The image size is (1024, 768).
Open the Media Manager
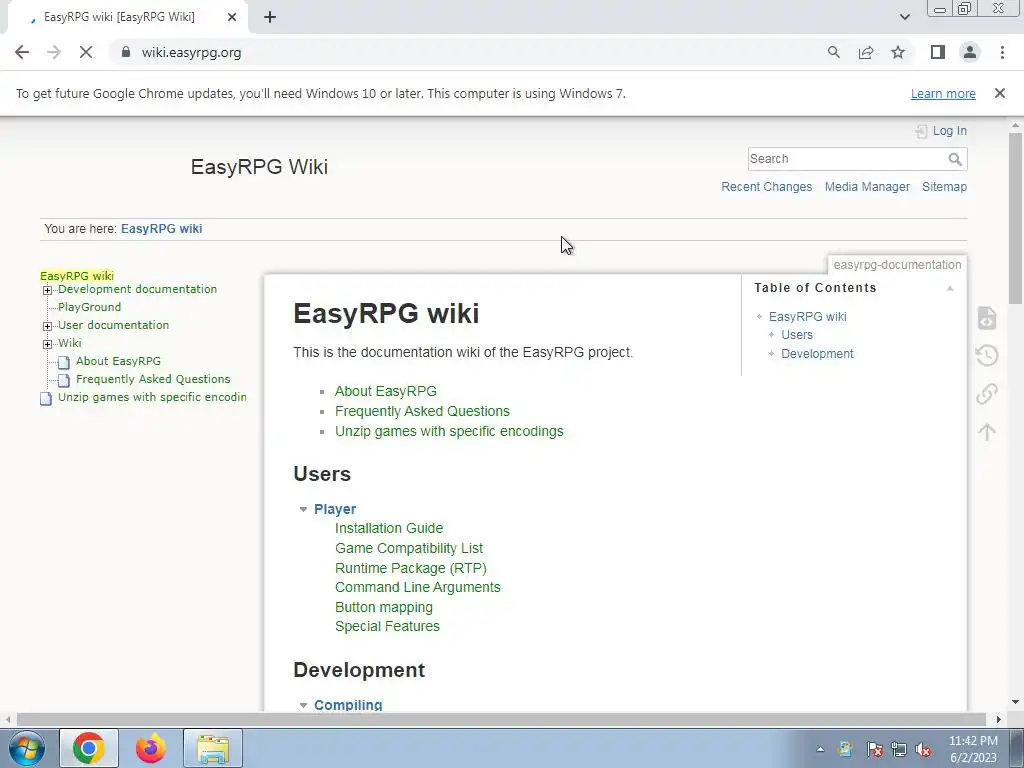tap(867, 187)
